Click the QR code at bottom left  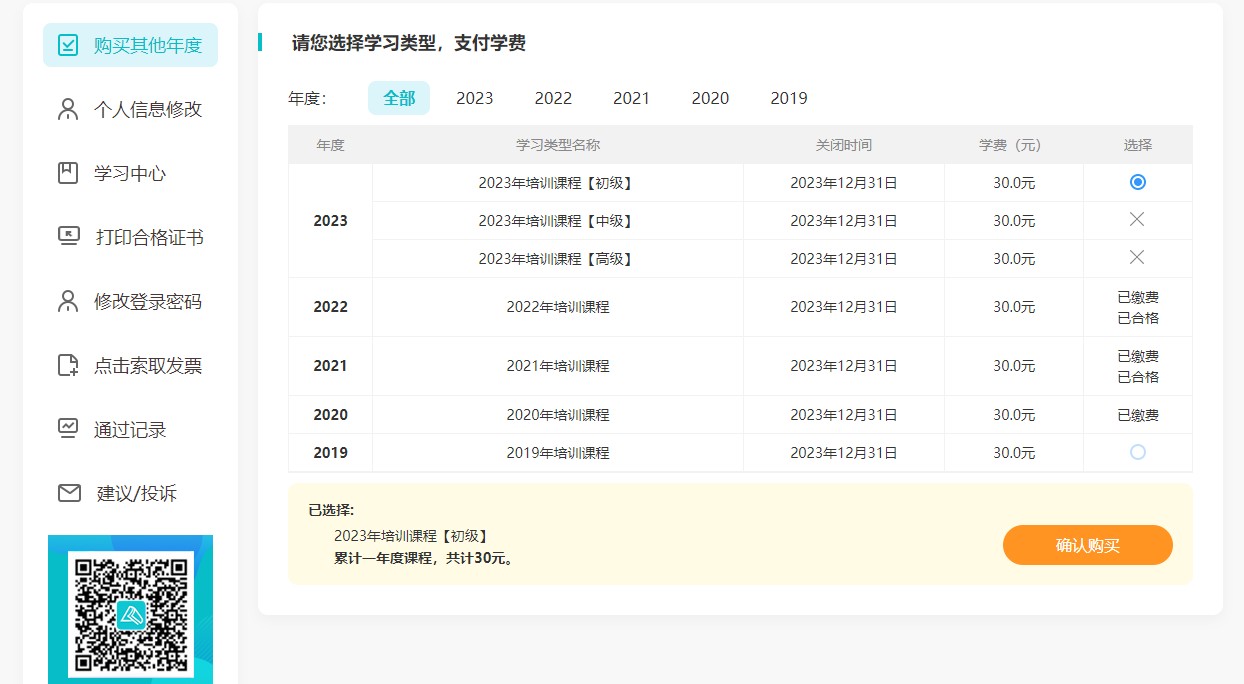click(x=130, y=610)
